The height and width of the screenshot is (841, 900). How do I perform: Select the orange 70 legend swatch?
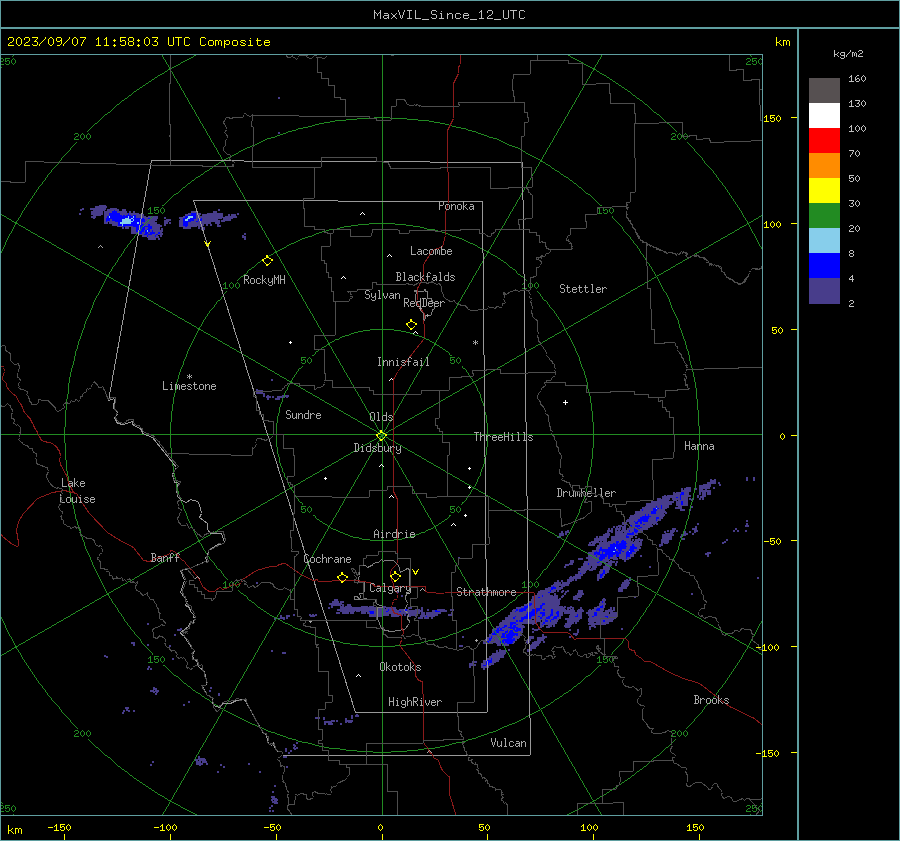tap(824, 165)
